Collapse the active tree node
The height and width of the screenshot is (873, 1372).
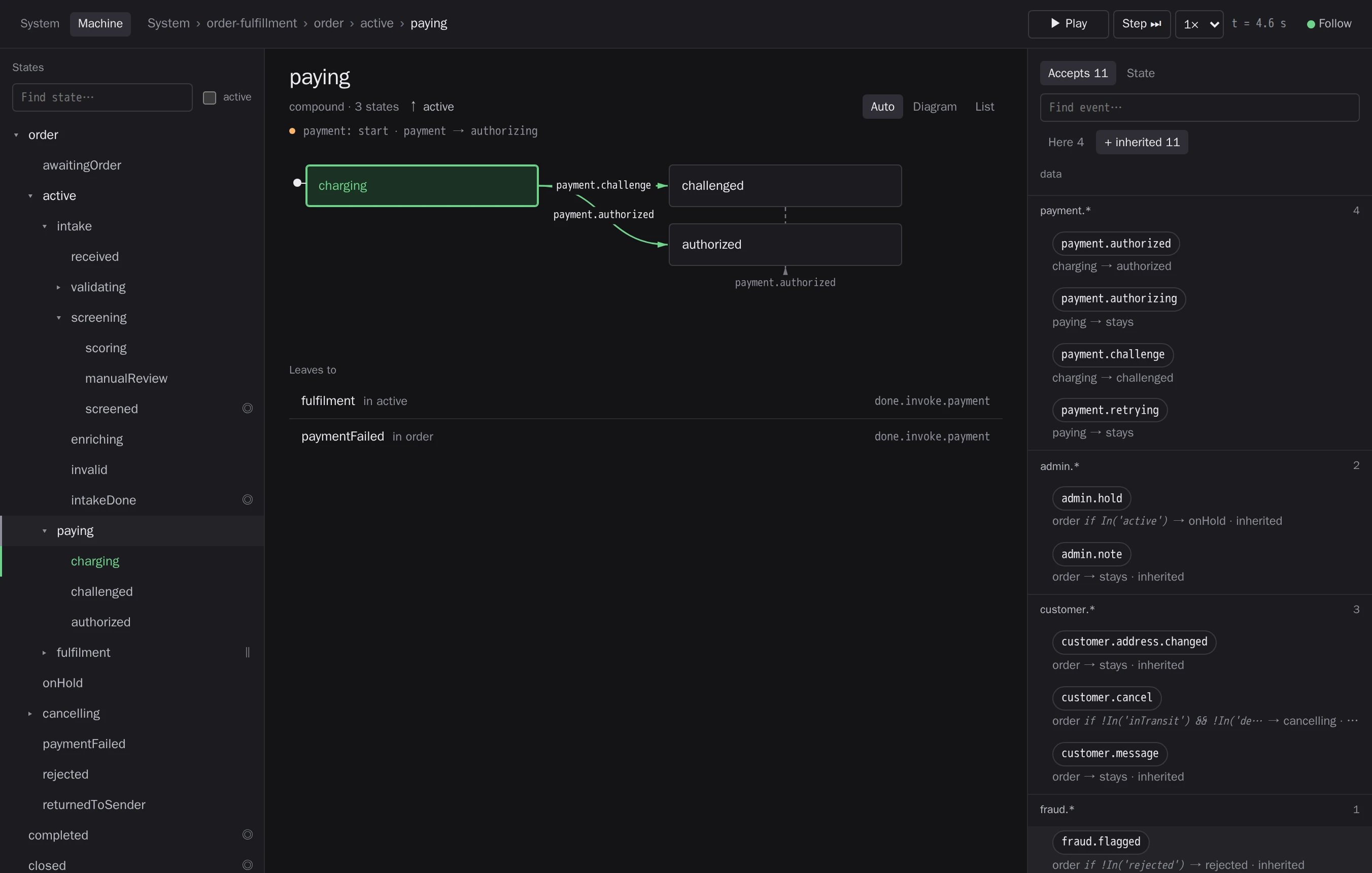tap(30, 196)
